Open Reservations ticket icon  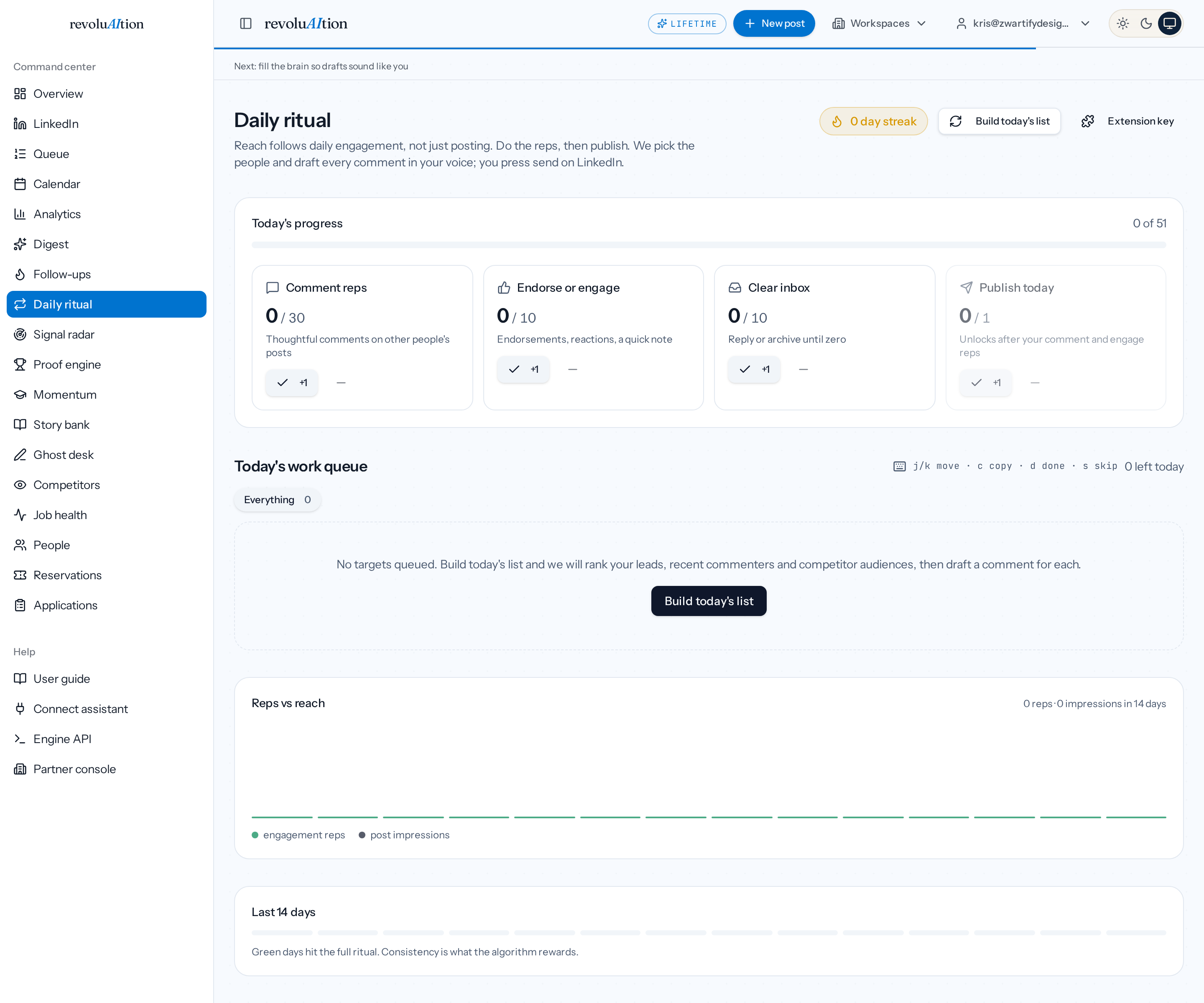pos(20,575)
